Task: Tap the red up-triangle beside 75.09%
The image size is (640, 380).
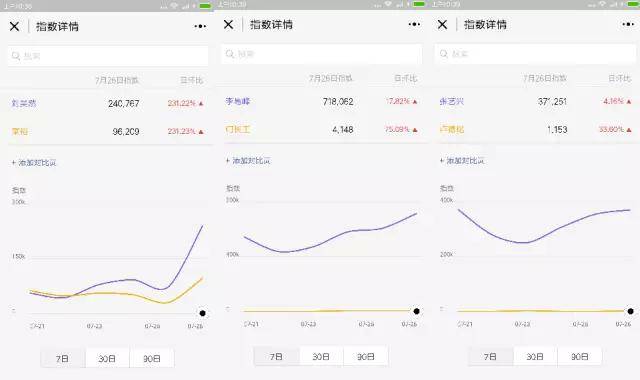Action: coord(415,130)
